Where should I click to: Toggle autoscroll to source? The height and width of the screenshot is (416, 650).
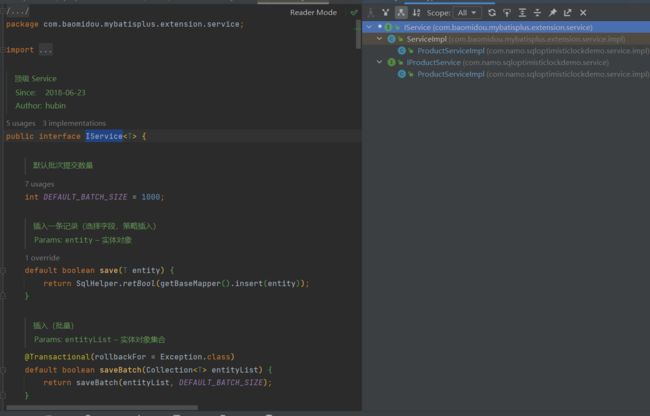(x=507, y=13)
